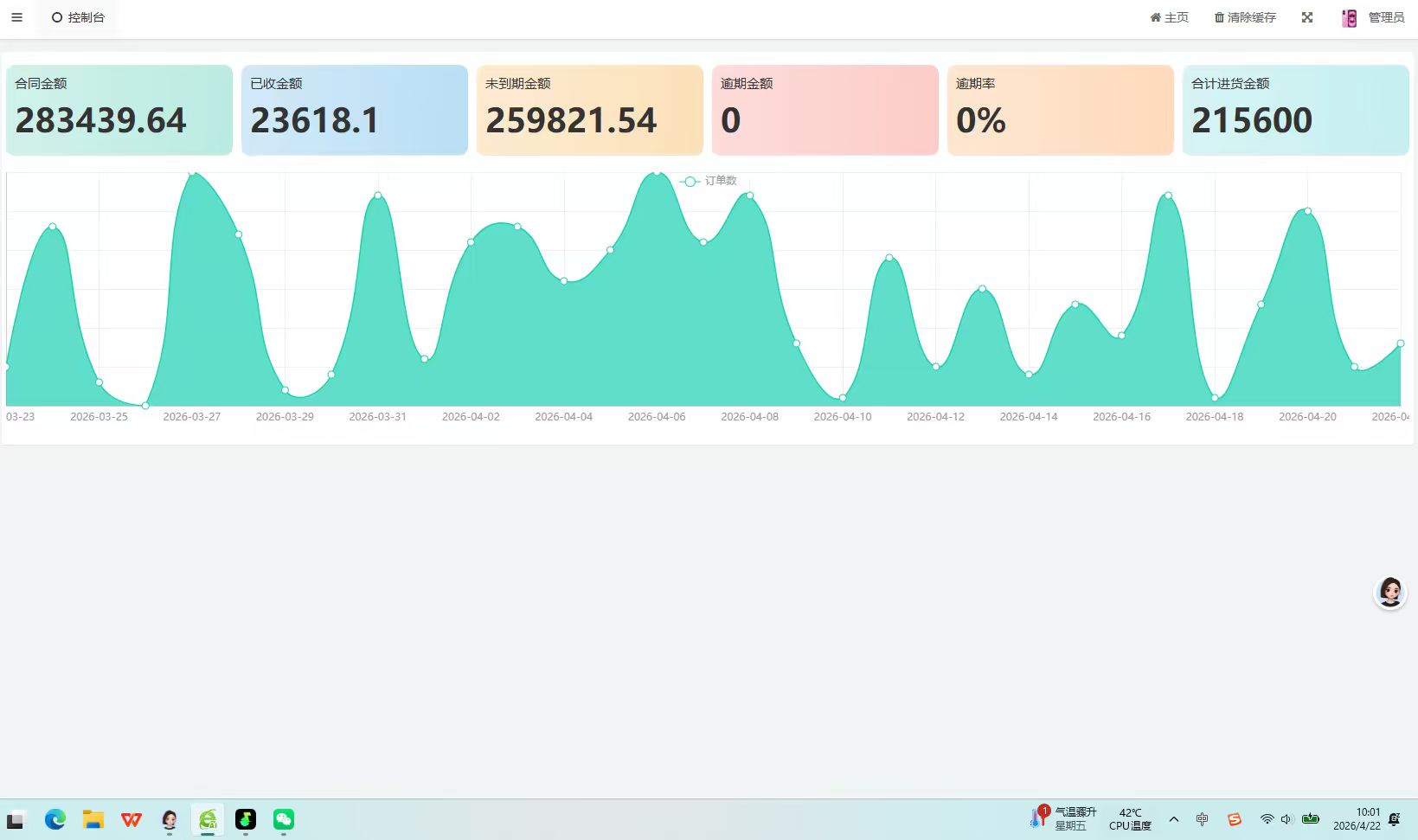Open the 管理员 user menu
Image resolution: width=1418 pixels, height=840 pixels.
click(1386, 17)
